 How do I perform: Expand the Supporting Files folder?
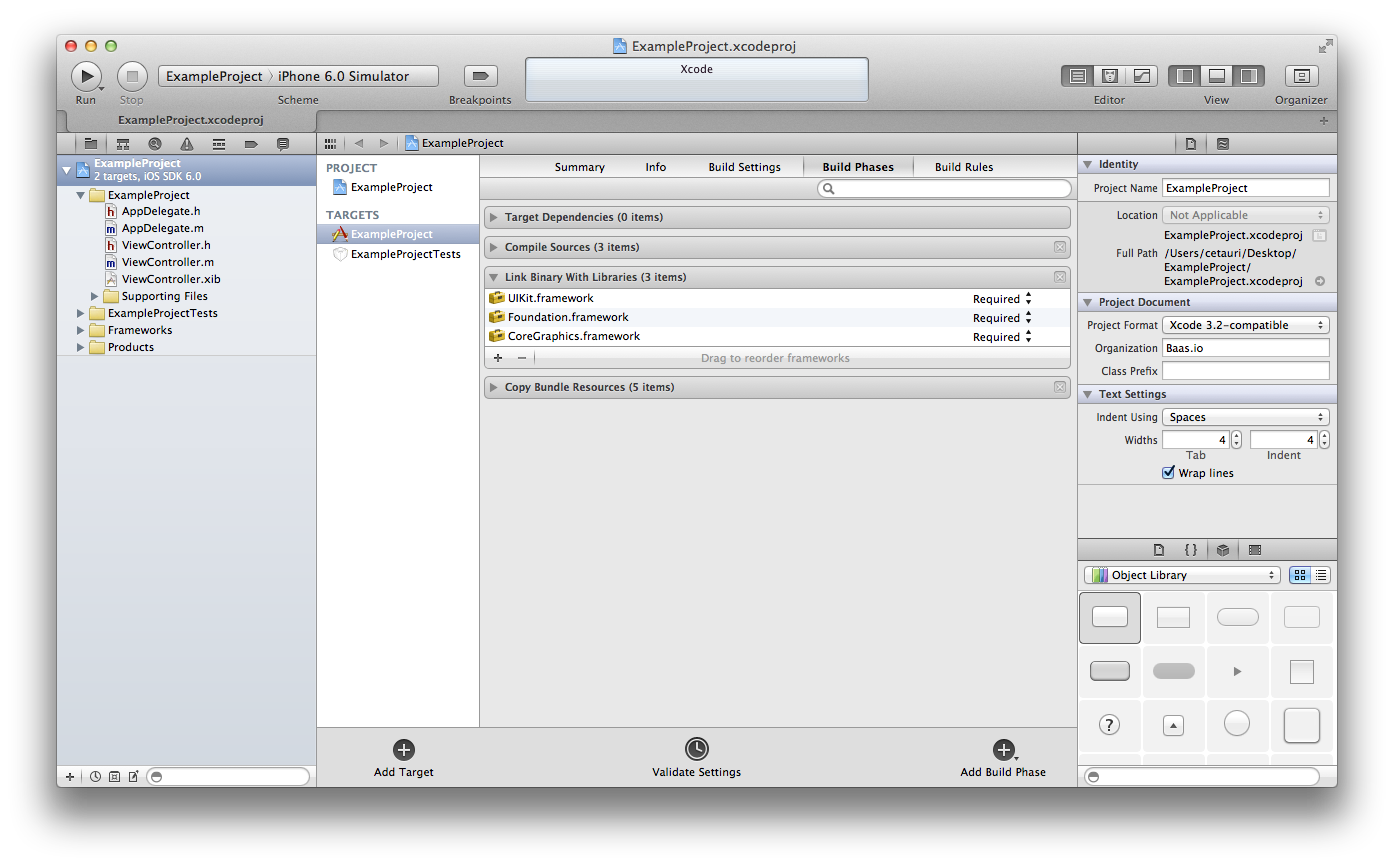tap(95, 296)
